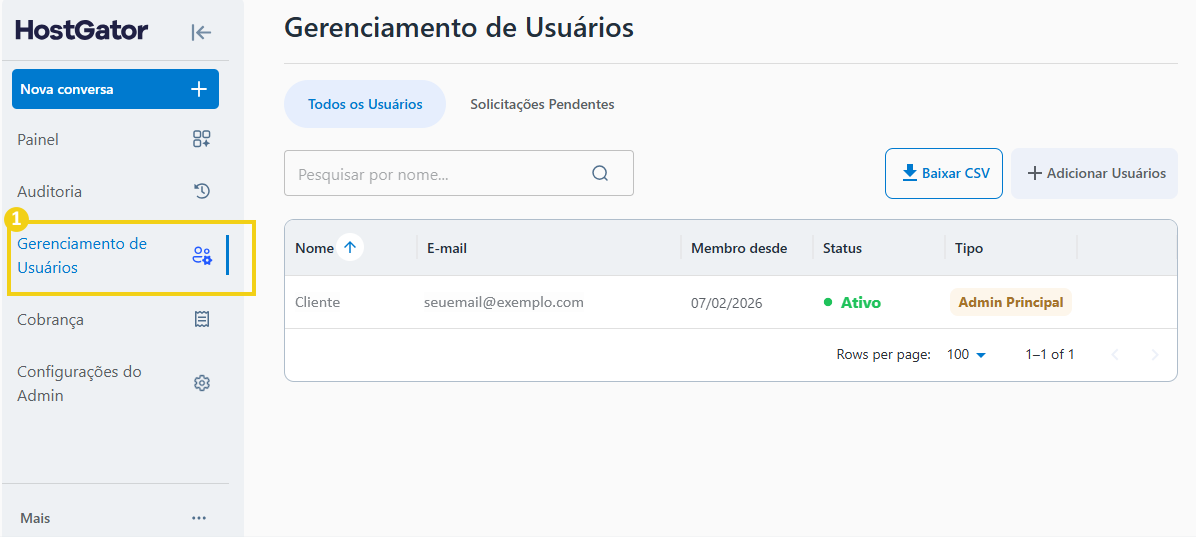Click the HostGator logo
Viewport: 1196px width, 537px height.
click(82, 31)
